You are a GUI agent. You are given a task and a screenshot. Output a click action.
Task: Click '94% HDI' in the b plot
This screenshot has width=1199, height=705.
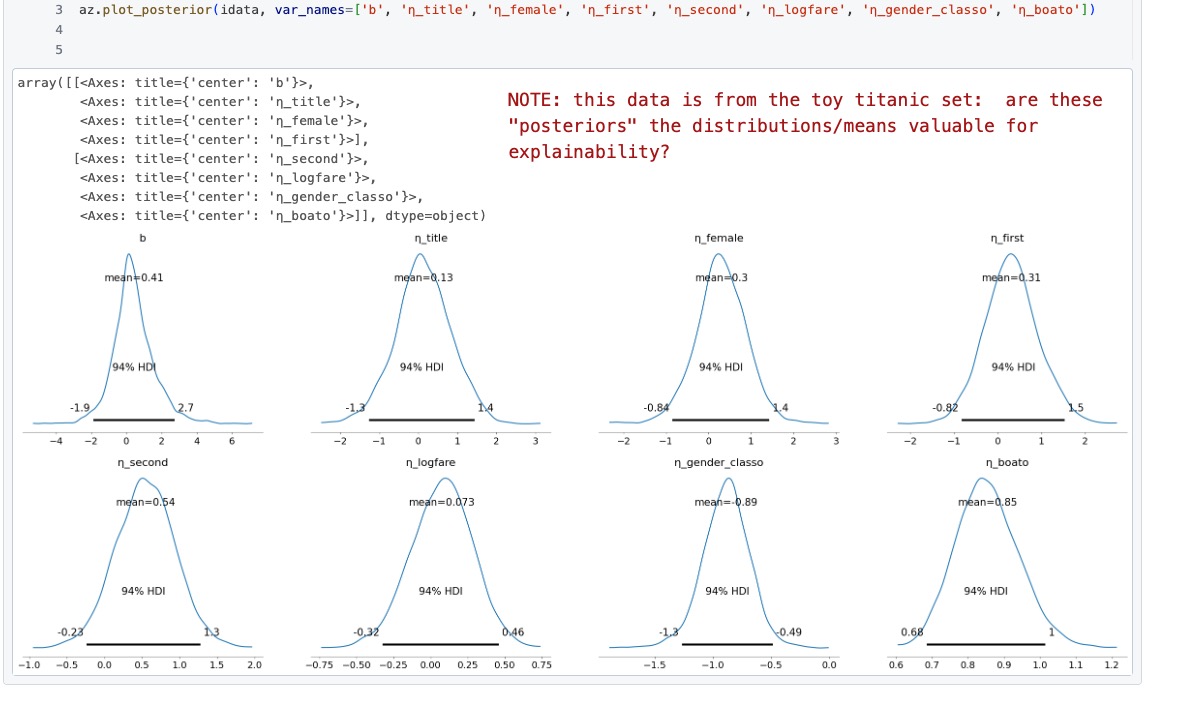point(134,367)
